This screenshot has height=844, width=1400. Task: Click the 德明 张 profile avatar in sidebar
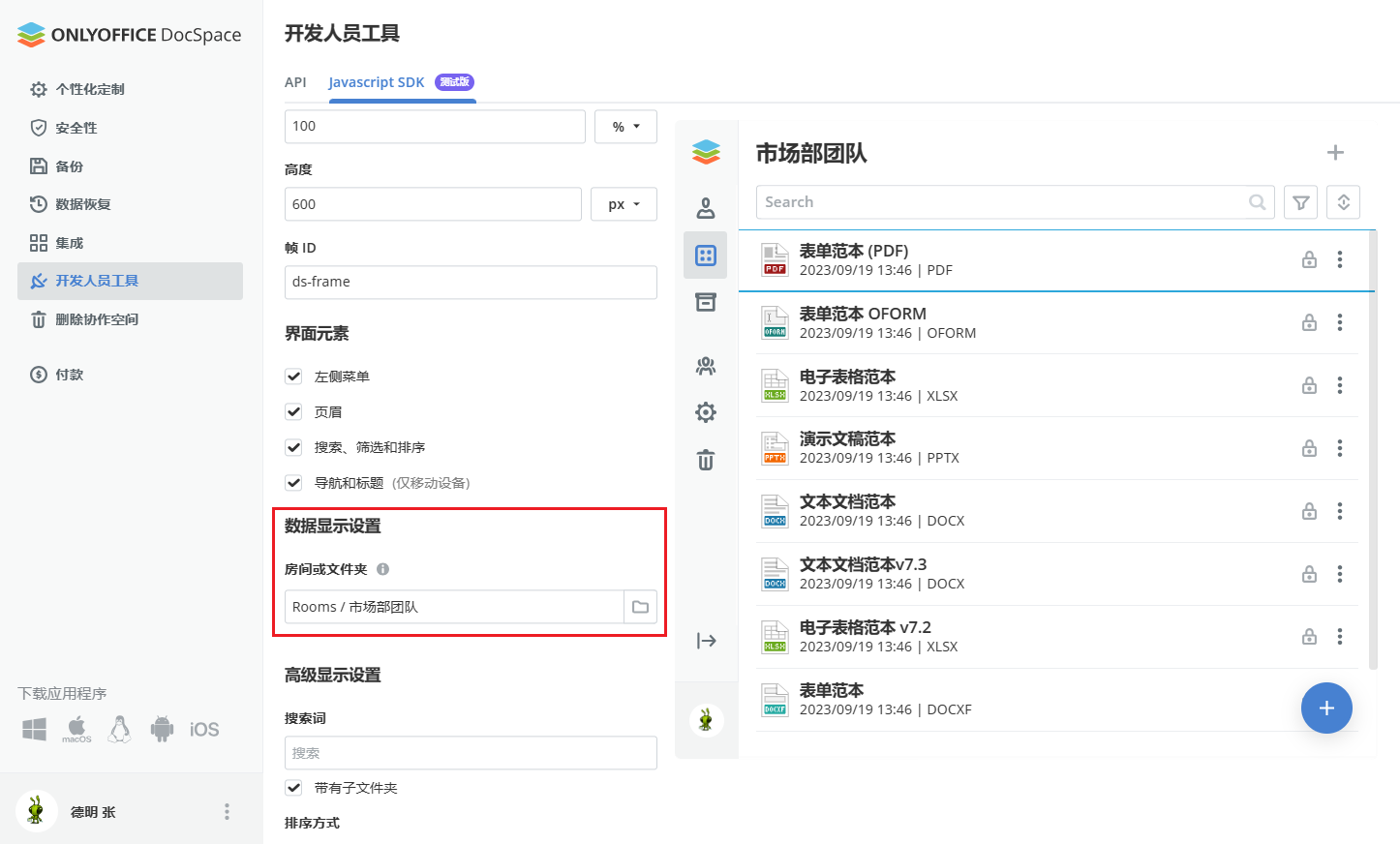coord(37,811)
